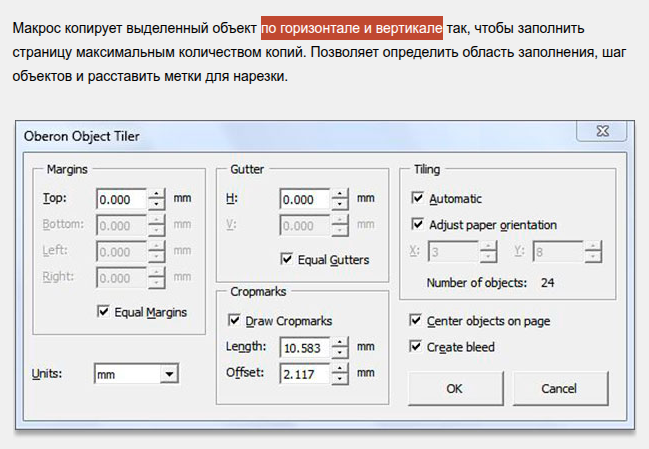Increase the Cropmarks Length value
649x449 pixels.
tap(340, 342)
